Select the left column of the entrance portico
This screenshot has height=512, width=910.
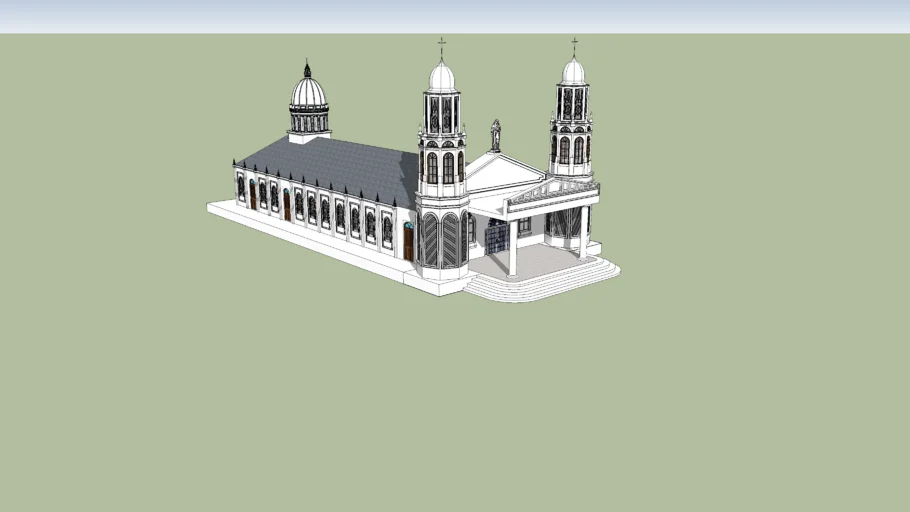pos(512,247)
